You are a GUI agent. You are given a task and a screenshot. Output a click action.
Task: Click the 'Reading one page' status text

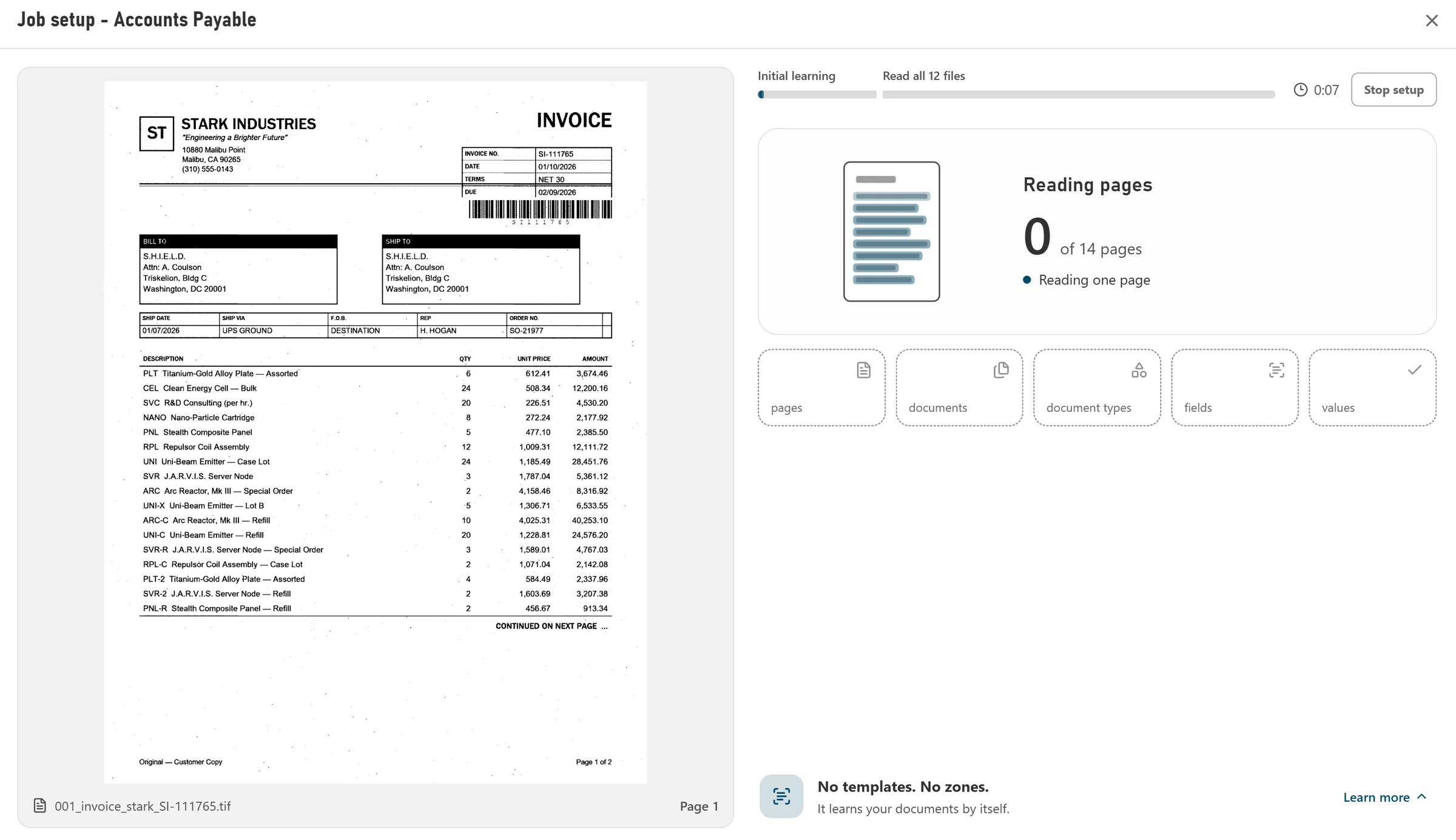pos(1094,280)
